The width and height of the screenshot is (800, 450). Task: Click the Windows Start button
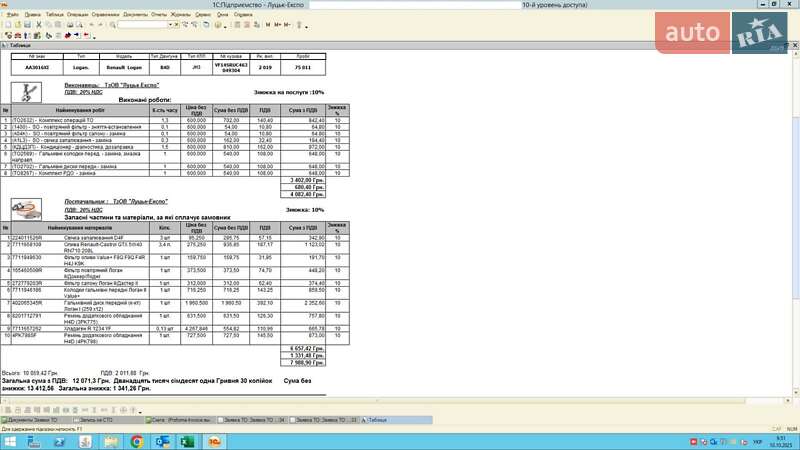pyautogui.click(x=10, y=441)
